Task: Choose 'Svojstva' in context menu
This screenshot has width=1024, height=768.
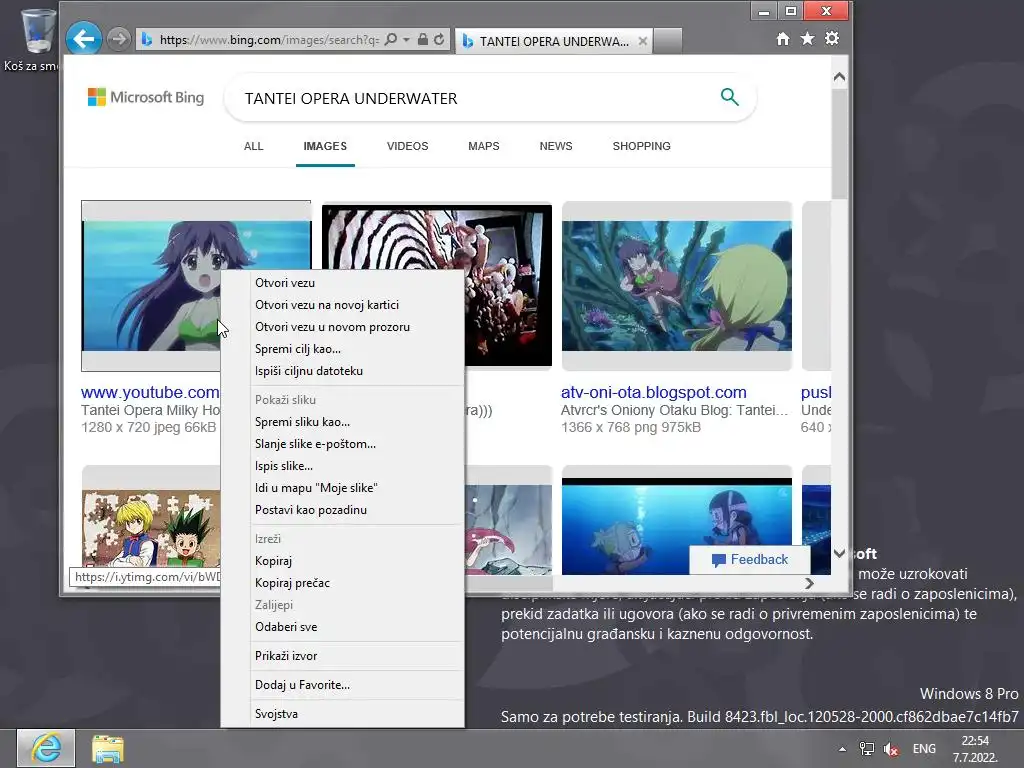Action: pyautogui.click(x=342, y=714)
